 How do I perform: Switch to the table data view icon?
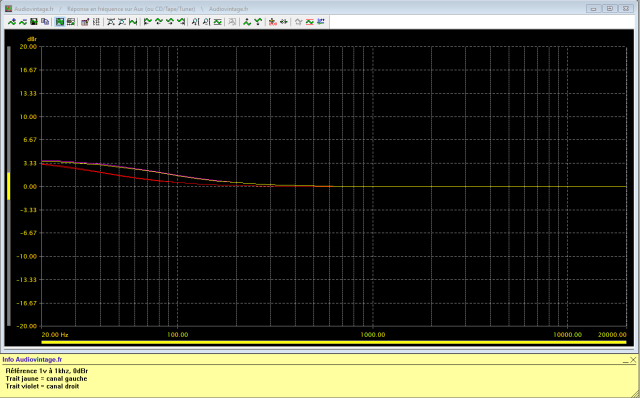pyautogui.click(x=71, y=22)
